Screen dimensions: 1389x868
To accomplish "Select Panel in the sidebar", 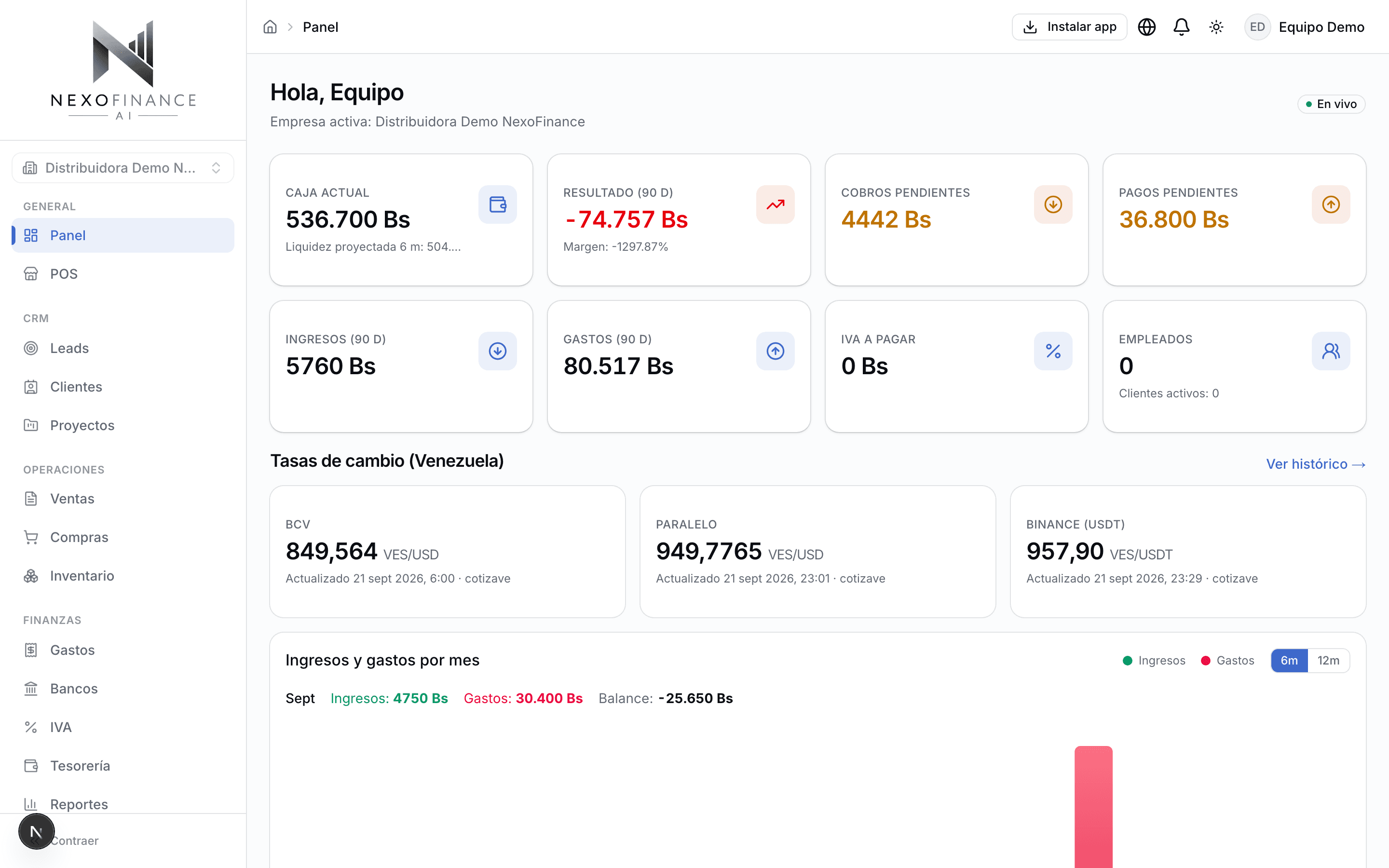I will pyautogui.click(x=123, y=235).
